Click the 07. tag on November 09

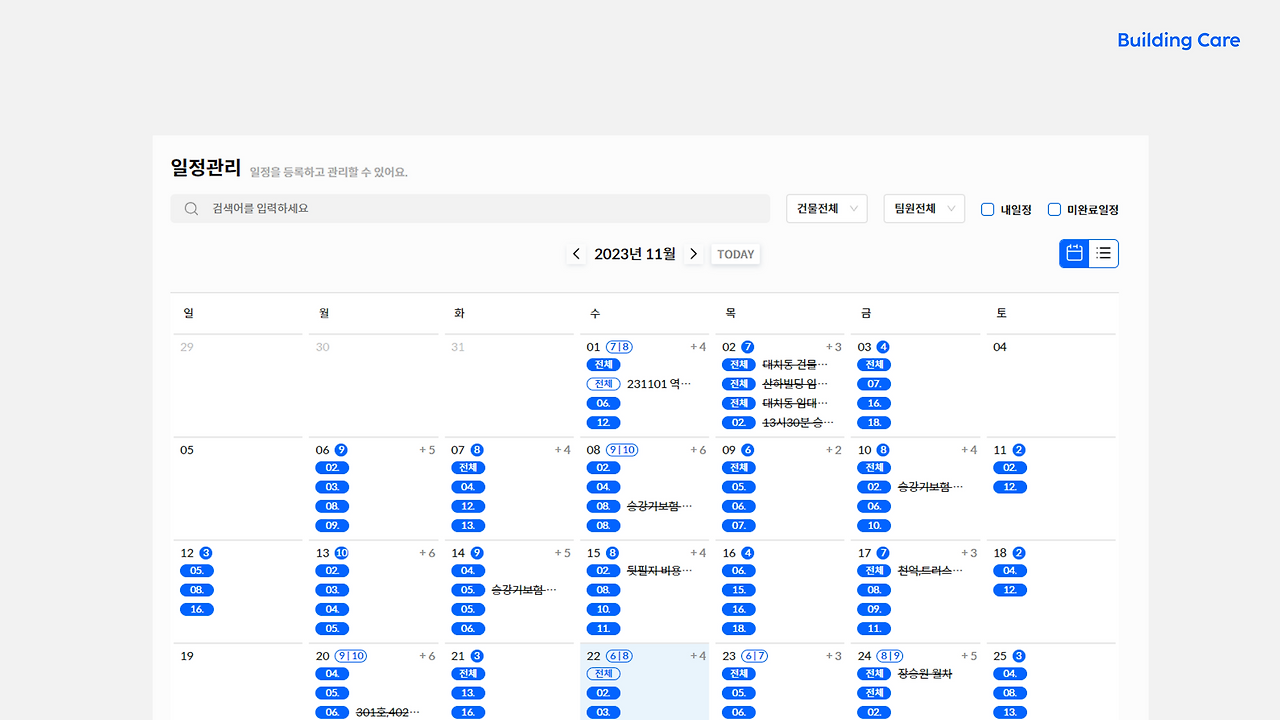[739, 525]
